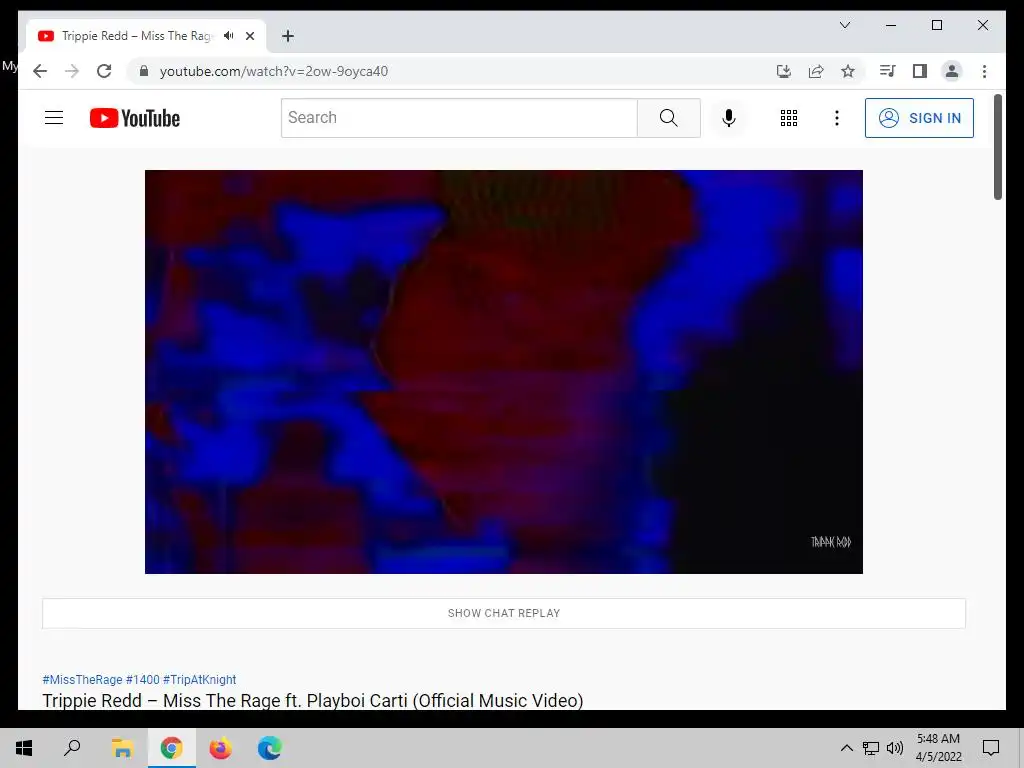Click the Chrome taskbar icon
The image size is (1024, 768).
click(x=171, y=748)
